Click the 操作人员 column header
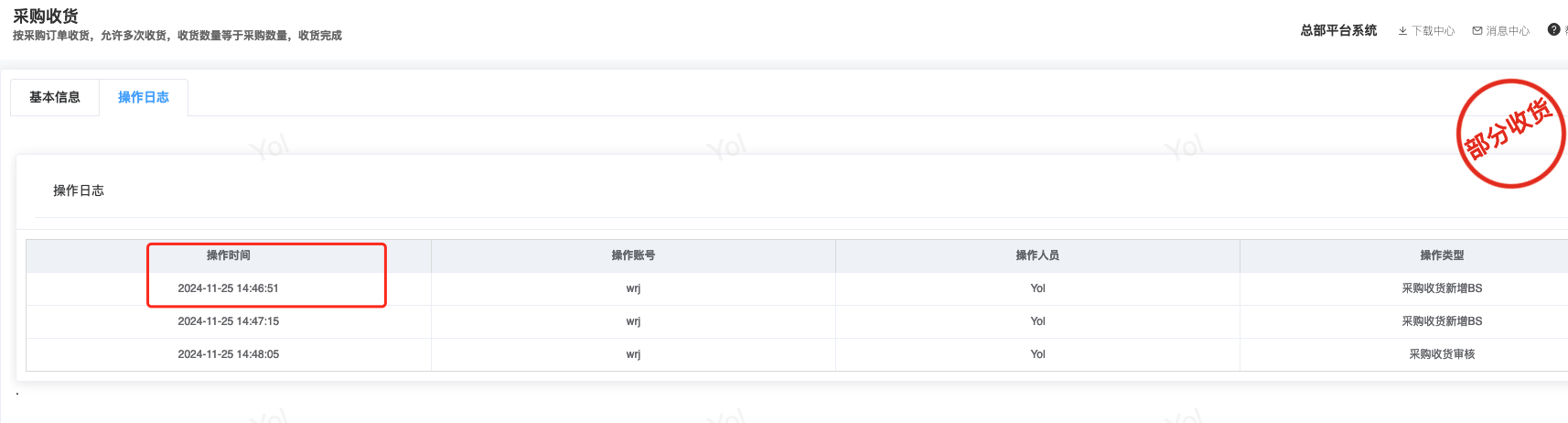The width and height of the screenshot is (1568, 423). (x=1037, y=255)
